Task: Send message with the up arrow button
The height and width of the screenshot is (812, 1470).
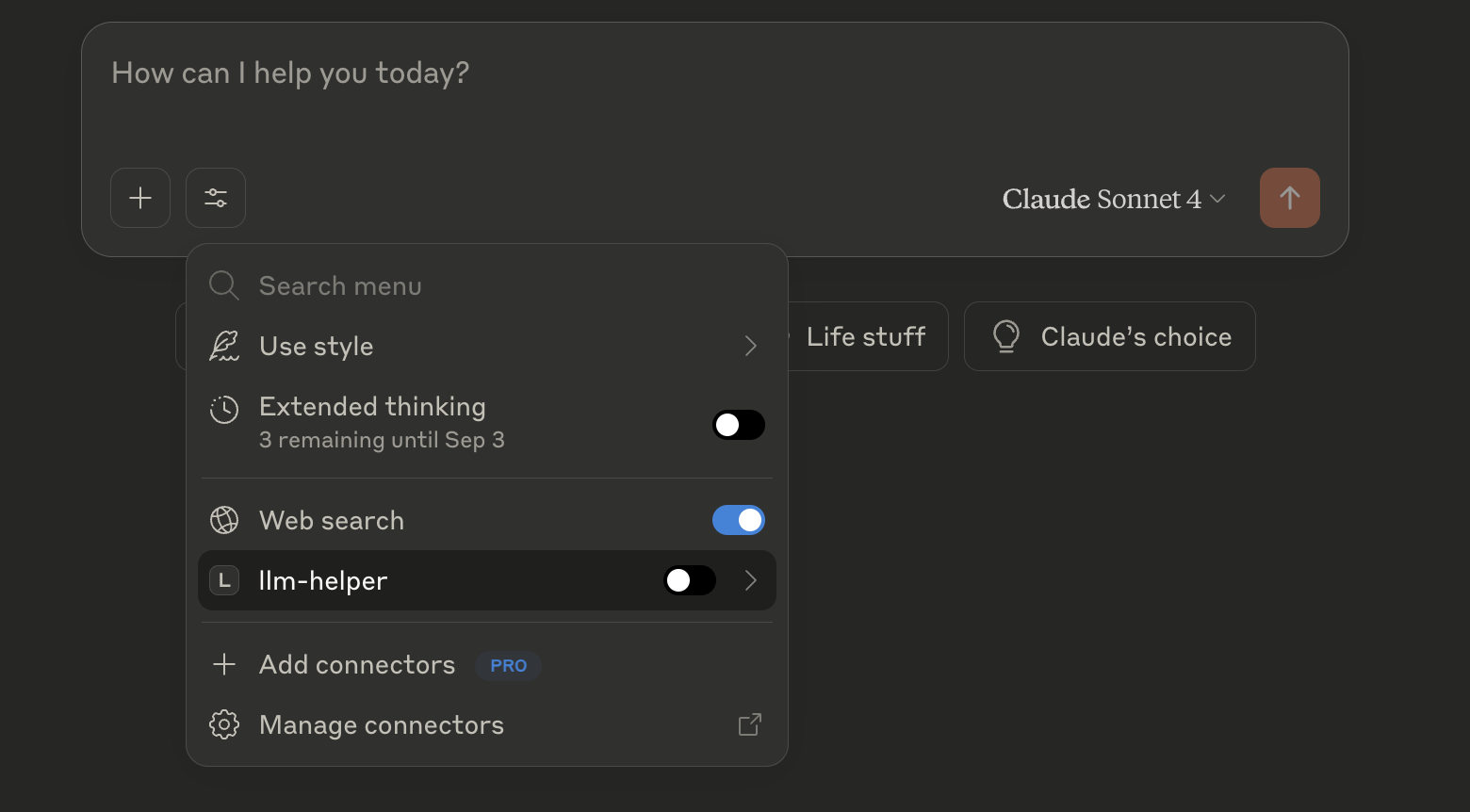Action: click(1290, 198)
